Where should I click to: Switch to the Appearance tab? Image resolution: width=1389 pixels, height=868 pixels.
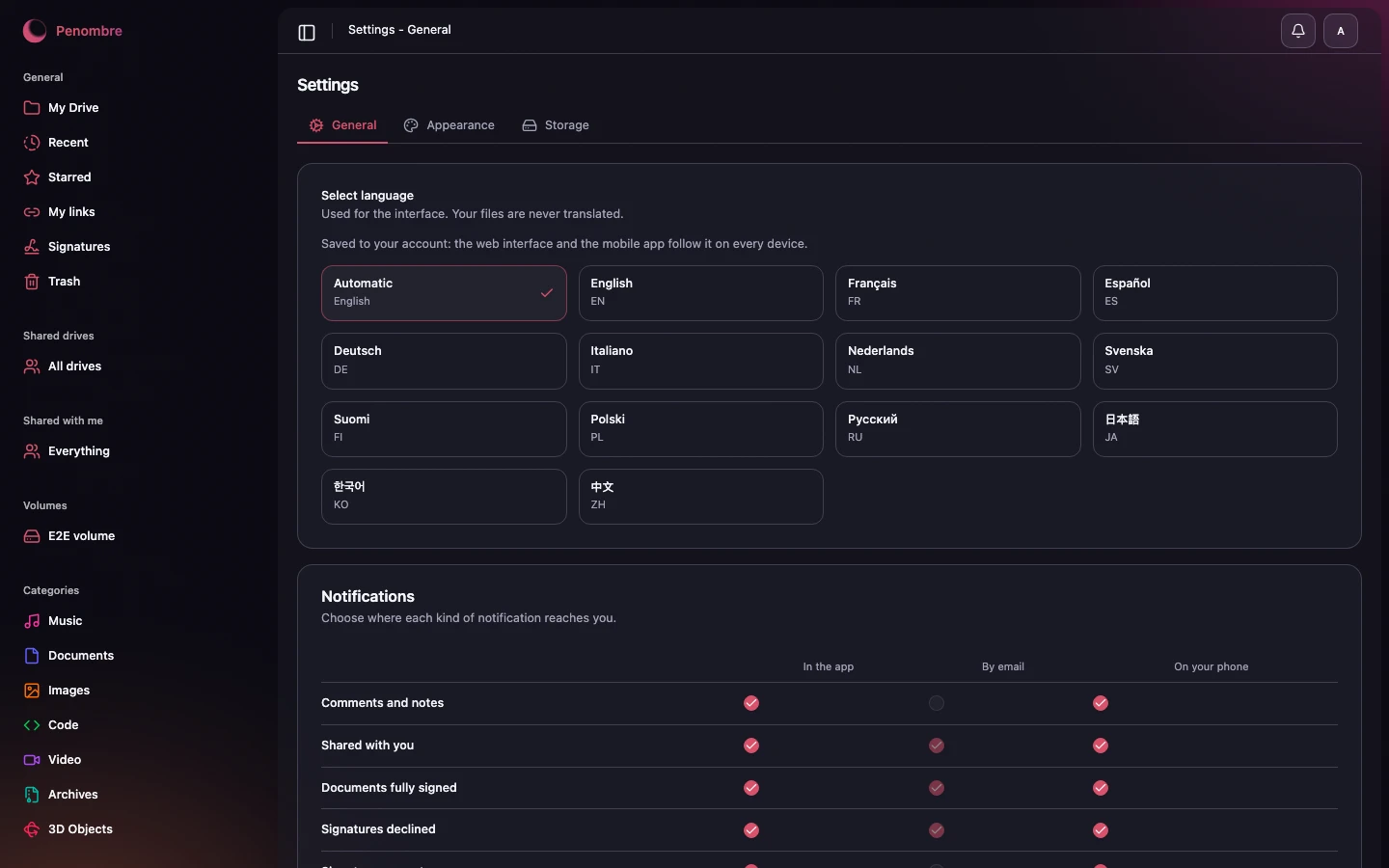coord(449,125)
